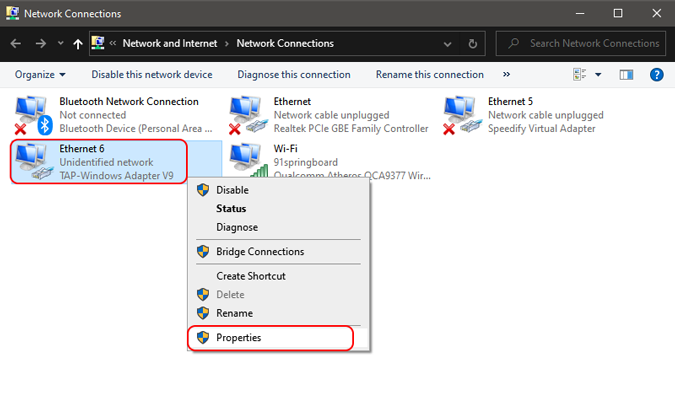The width and height of the screenshot is (675, 393).
Task: Open Help with question mark icon
Action: pos(656,75)
